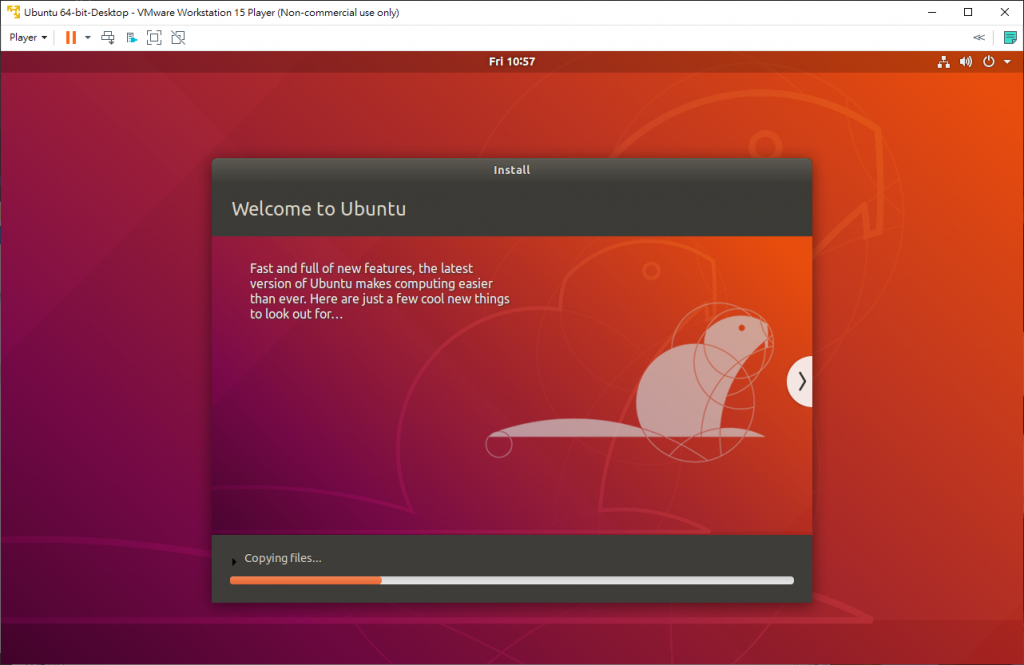Send Ctrl+Alt+Del to the VM
The height and width of the screenshot is (665, 1024).
(108, 37)
